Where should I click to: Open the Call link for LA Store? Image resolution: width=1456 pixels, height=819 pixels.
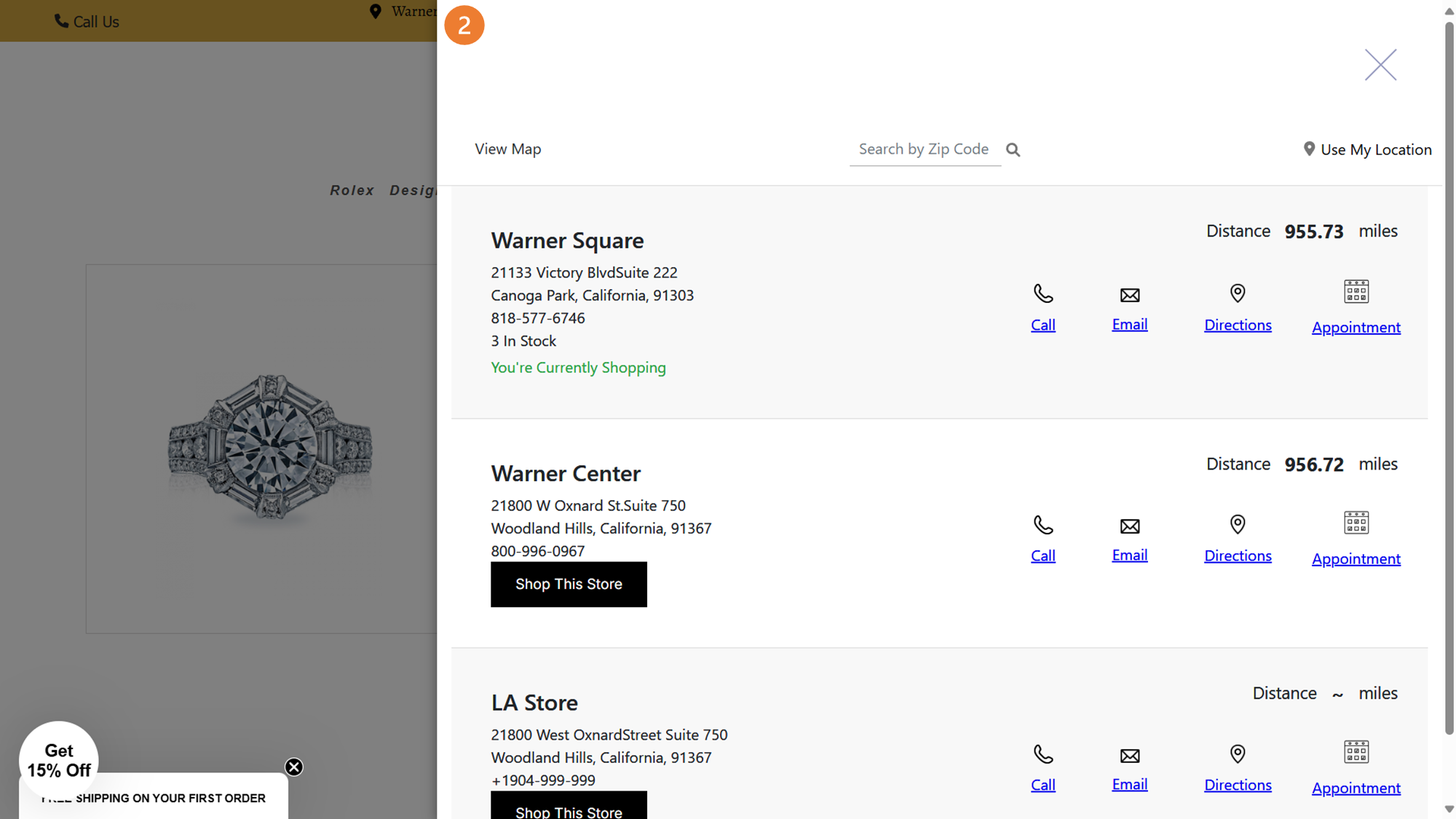coord(1042,785)
